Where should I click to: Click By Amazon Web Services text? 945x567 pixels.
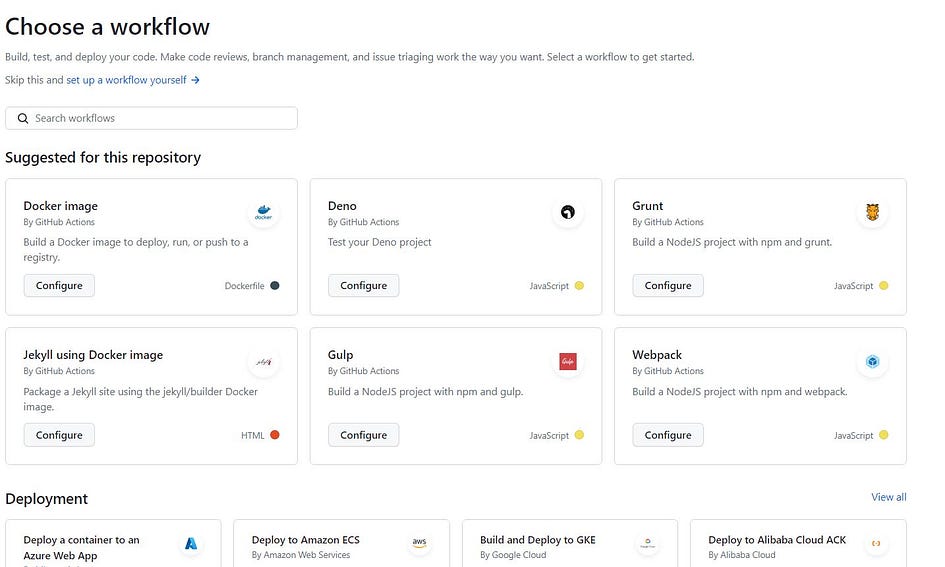(x=301, y=555)
